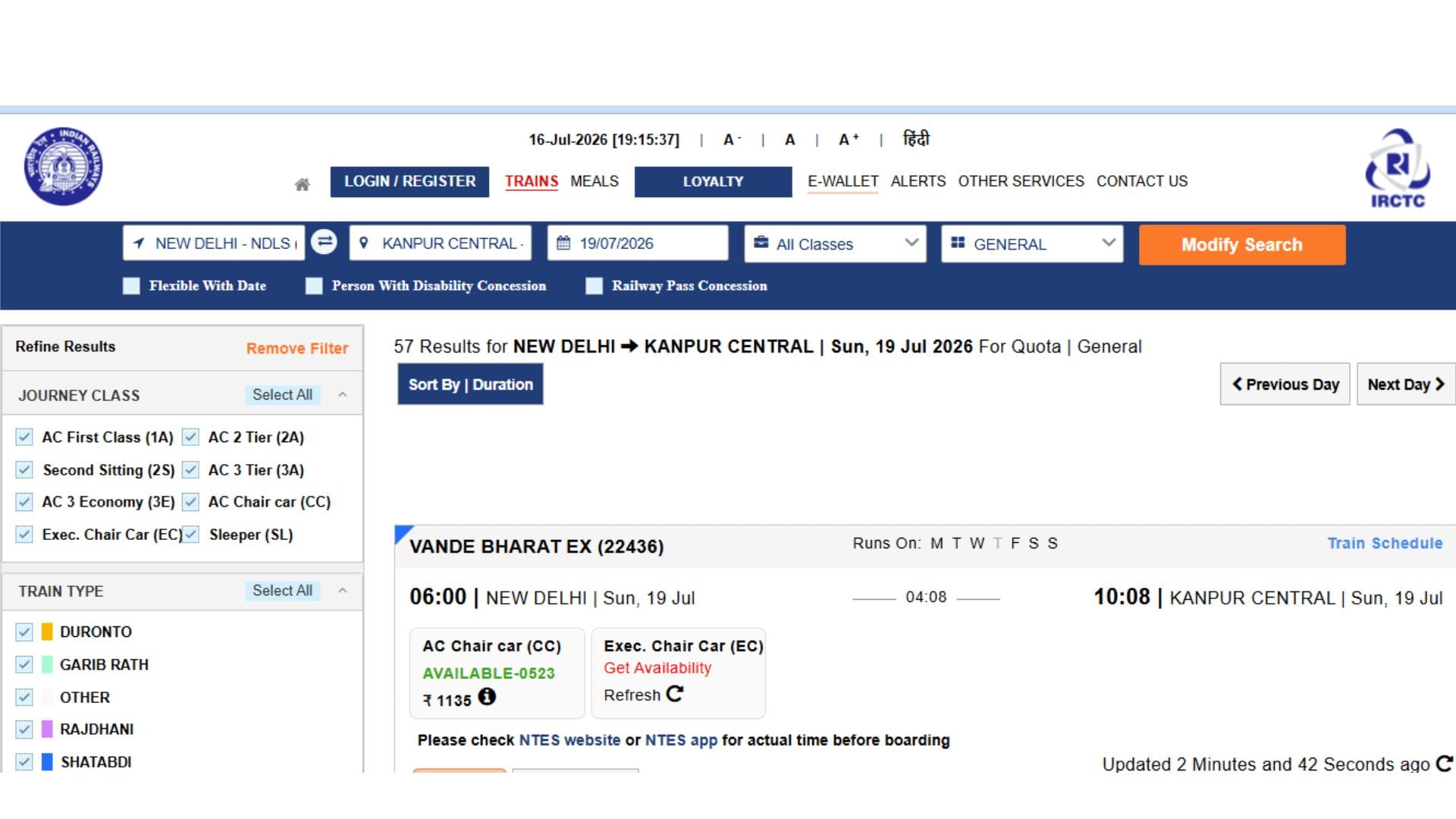Refresh the updated-time results icon
The width and height of the screenshot is (1456, 819).
1444,764
